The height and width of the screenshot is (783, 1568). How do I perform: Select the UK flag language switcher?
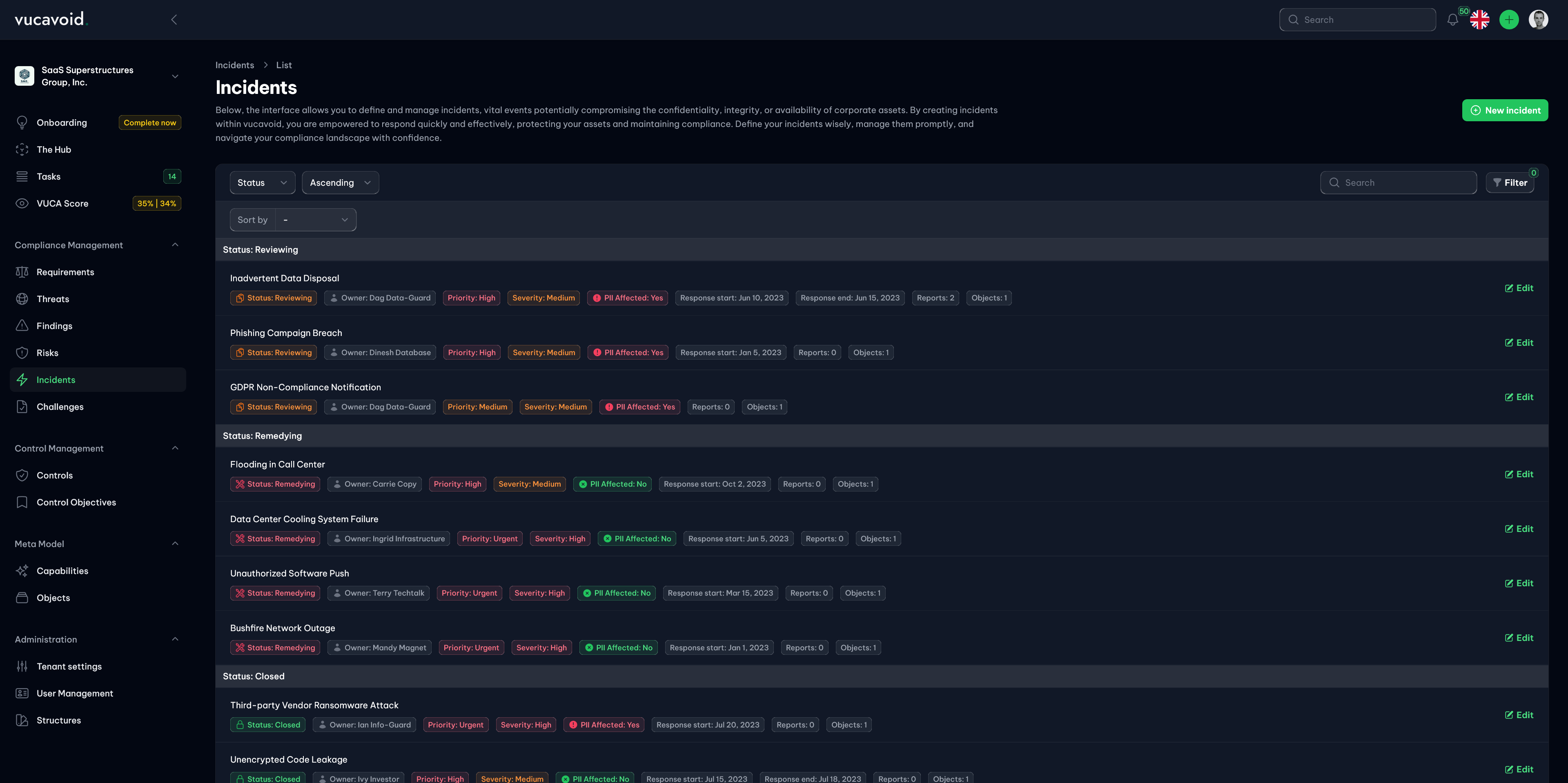(1480, 20)
